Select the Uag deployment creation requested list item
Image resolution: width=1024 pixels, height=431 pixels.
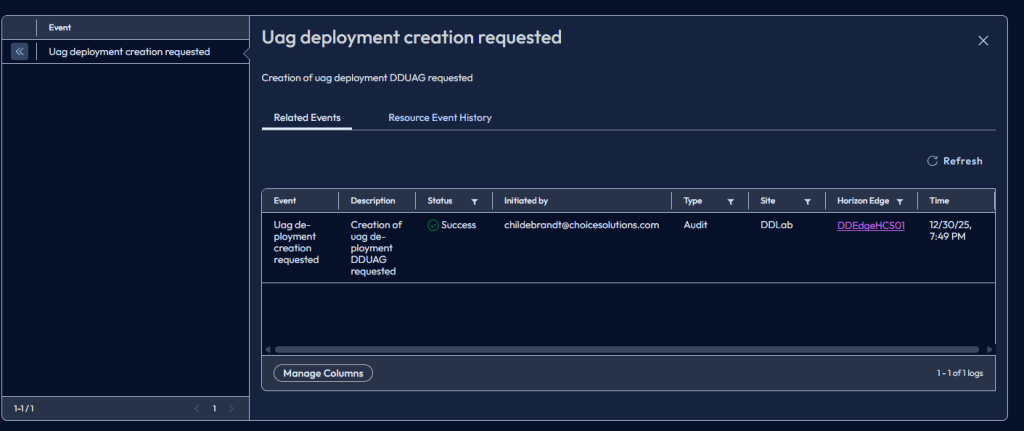coord(129,51)
